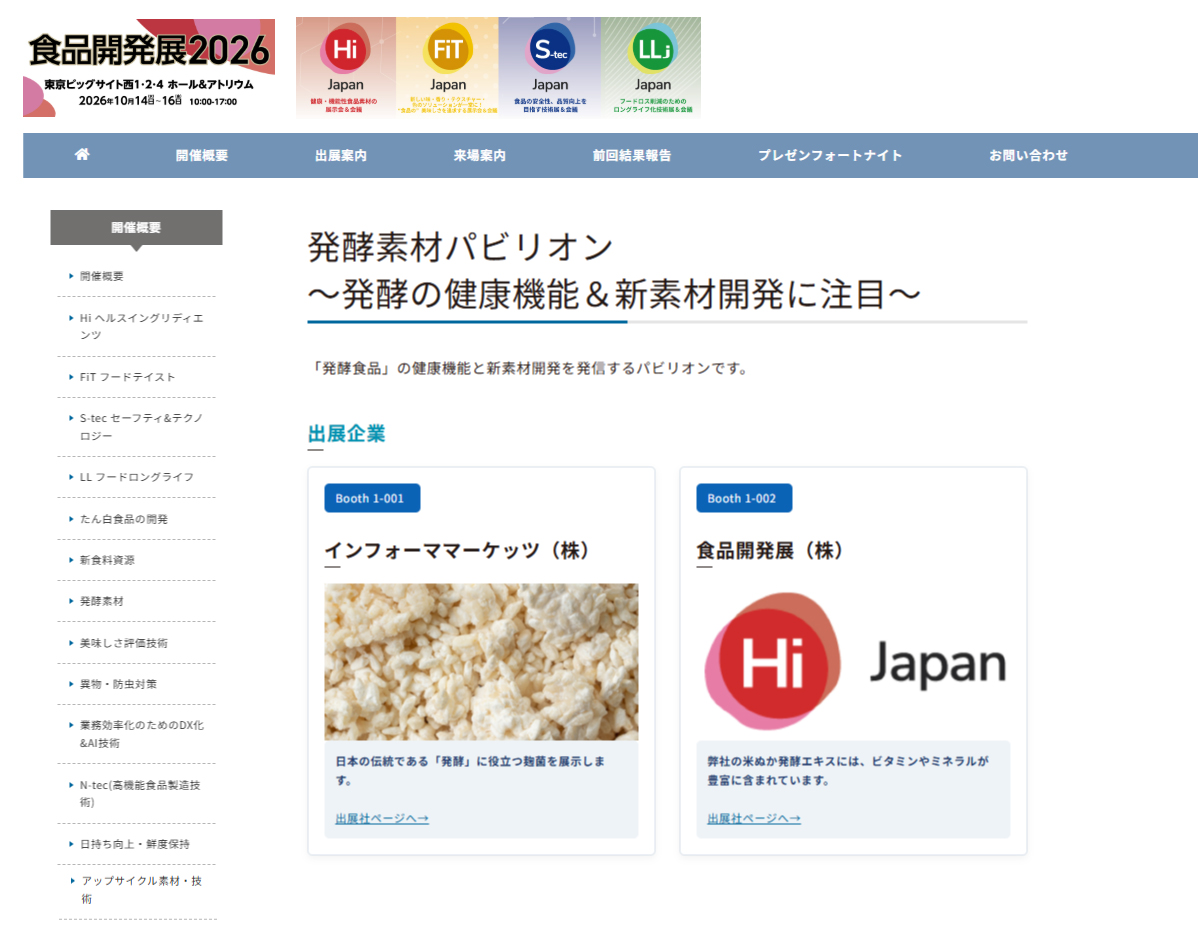Follow 出展社ページへ link for インフォーママーケッツ
The height and width of the screenshot is (938, 1198).
coord(382,819)
